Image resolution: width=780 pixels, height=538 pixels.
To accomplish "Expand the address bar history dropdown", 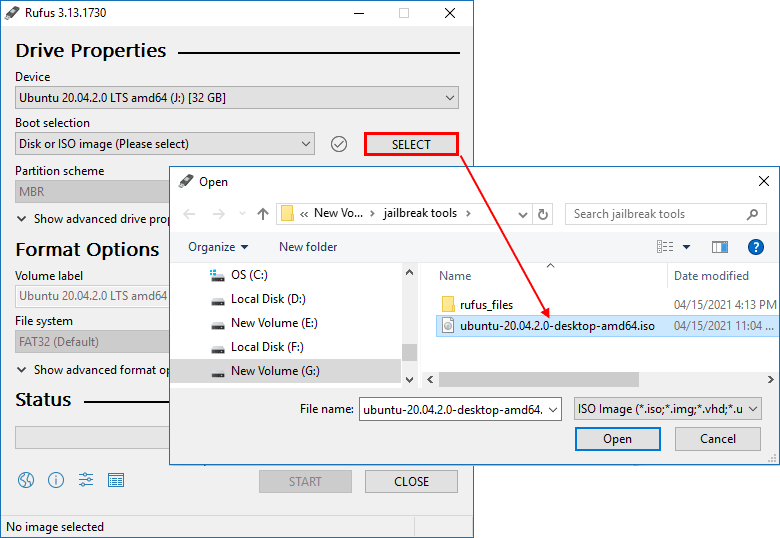I will (522, 214).
